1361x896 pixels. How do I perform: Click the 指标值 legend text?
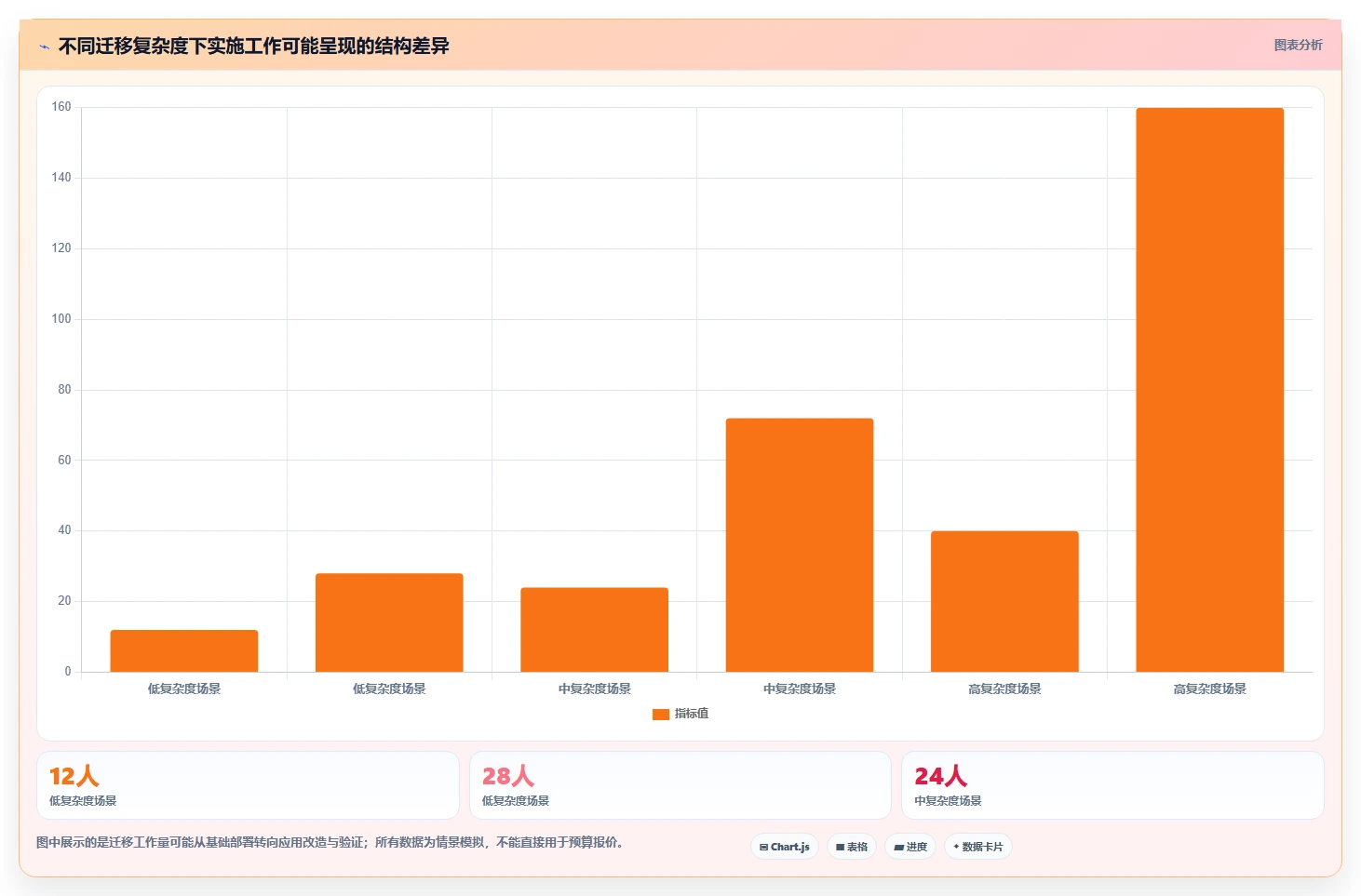click(692, 714)
